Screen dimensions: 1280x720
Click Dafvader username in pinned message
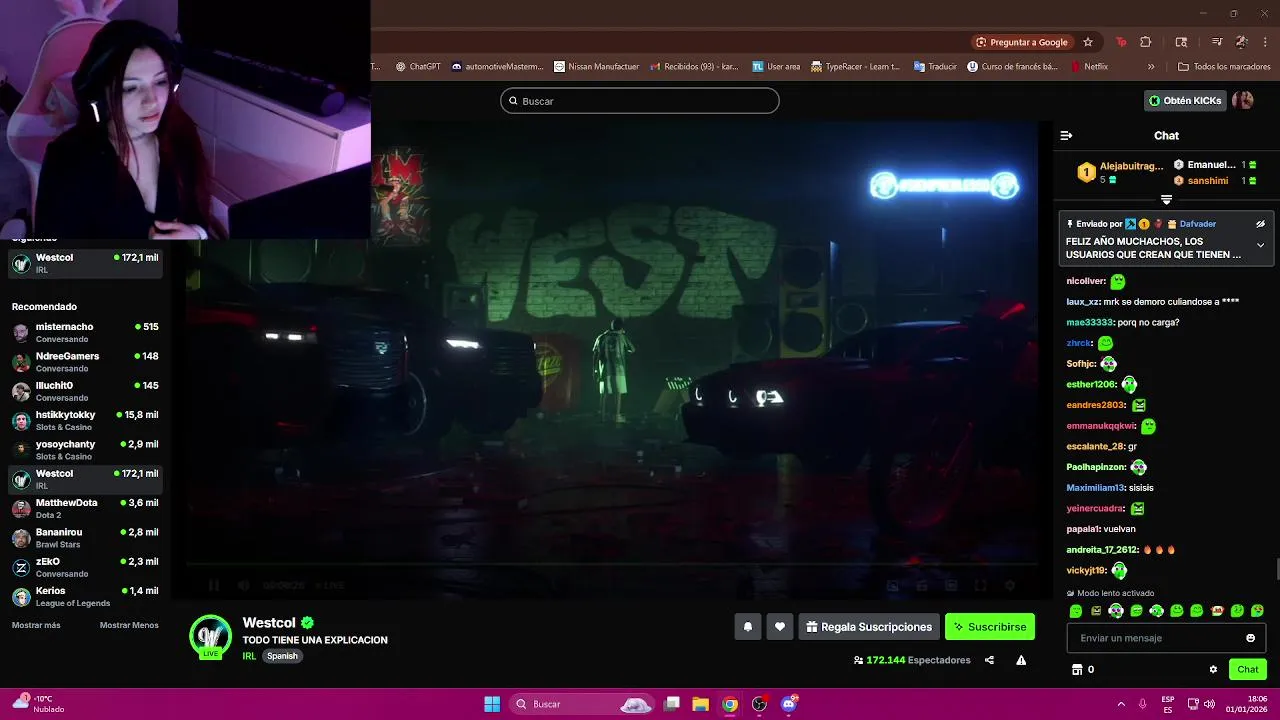[1198, 224]
